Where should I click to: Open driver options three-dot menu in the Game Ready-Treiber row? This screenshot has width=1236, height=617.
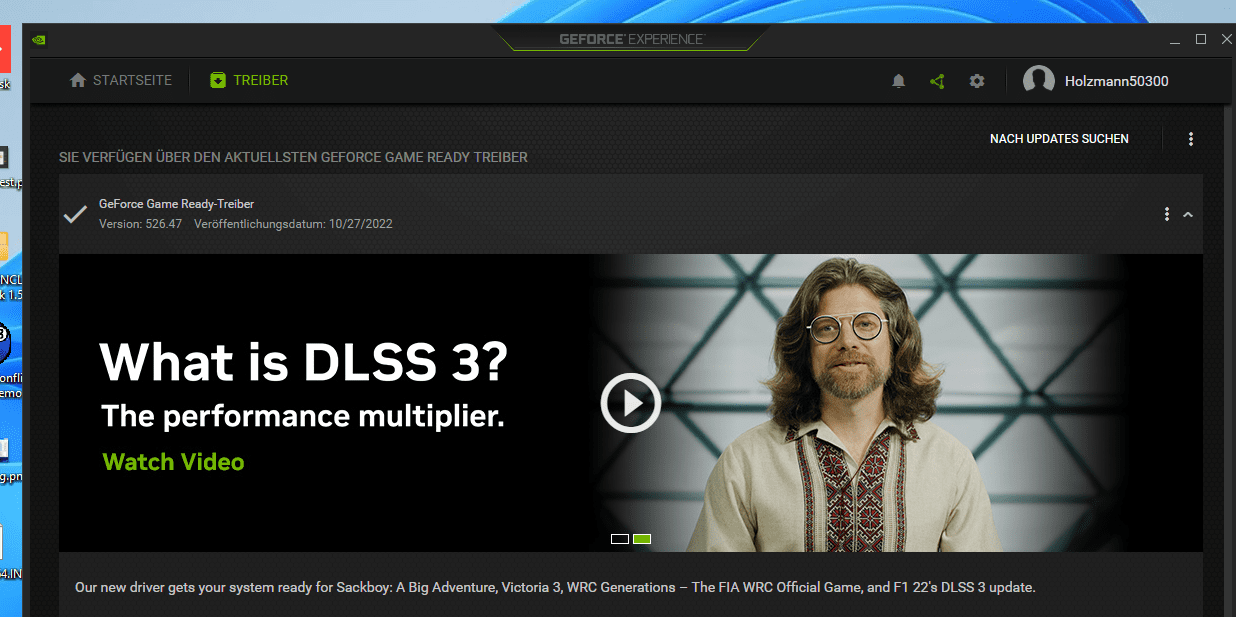[x=1166, y=214]
